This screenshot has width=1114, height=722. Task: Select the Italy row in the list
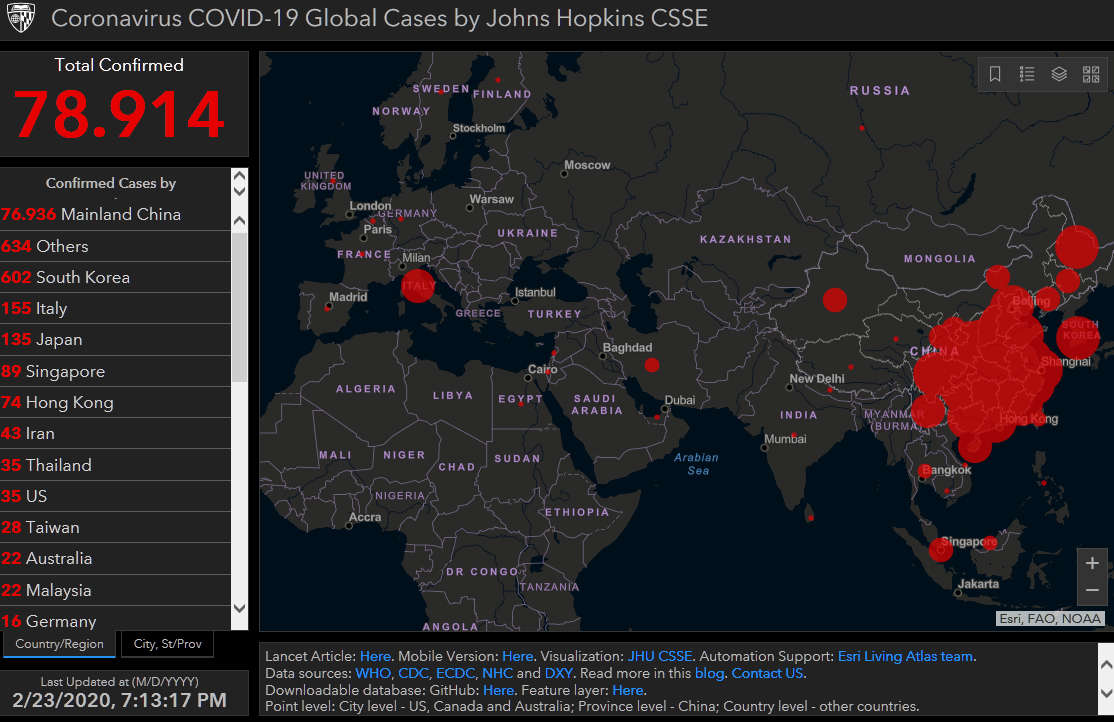(x=116, y=308)
